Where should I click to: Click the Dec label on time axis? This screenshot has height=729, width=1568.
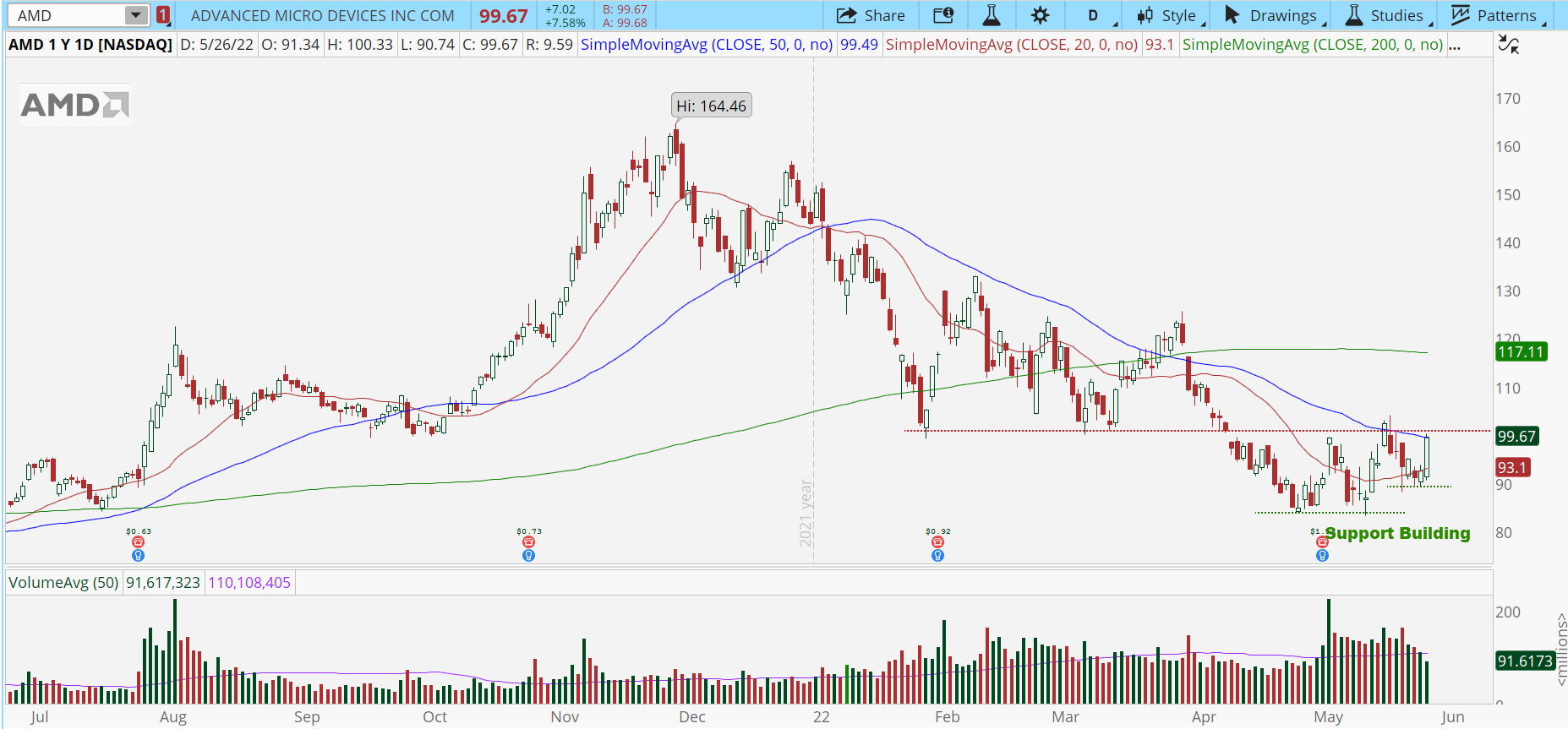pyautogui.click(x=691, y=717)
